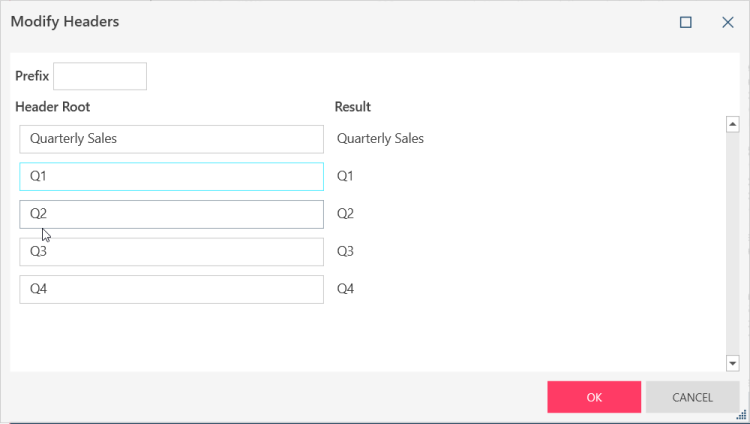The width and height of the screenshot is (750, 424).
Task: Select the Q2 header root field
Action: (x=171, y=214)
